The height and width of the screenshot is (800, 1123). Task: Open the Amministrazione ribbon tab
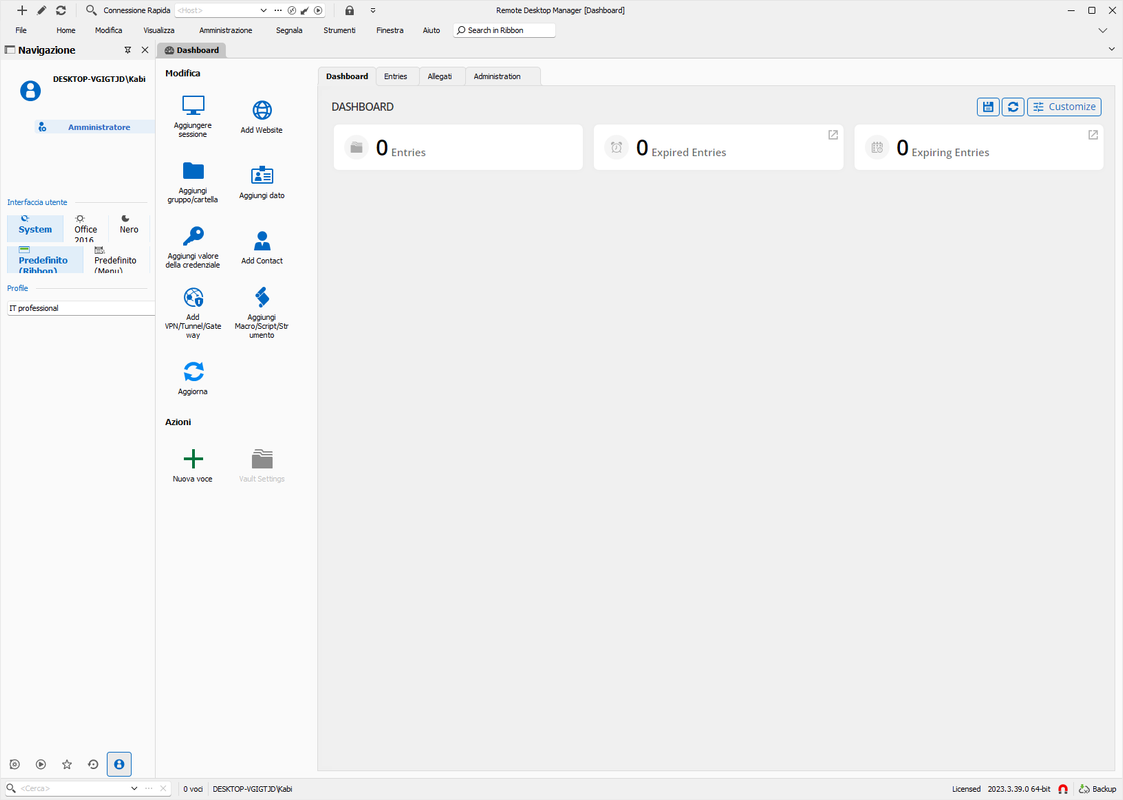pyautogui.click(x=226, y=30)
